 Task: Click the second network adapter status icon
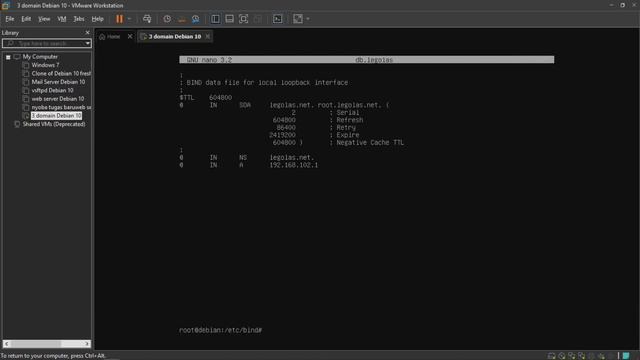581,356
